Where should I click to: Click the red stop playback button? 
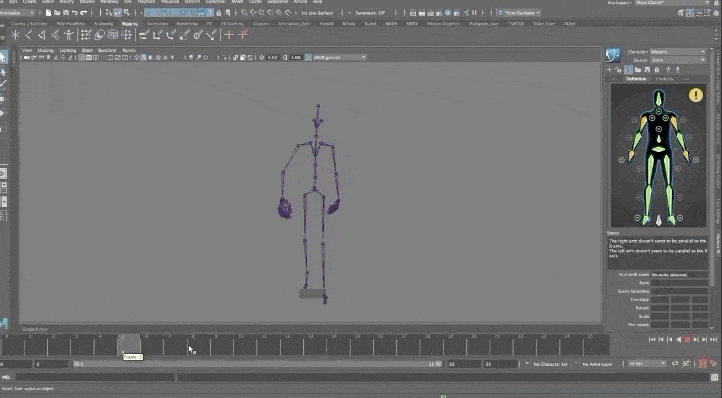pos(687,339)
